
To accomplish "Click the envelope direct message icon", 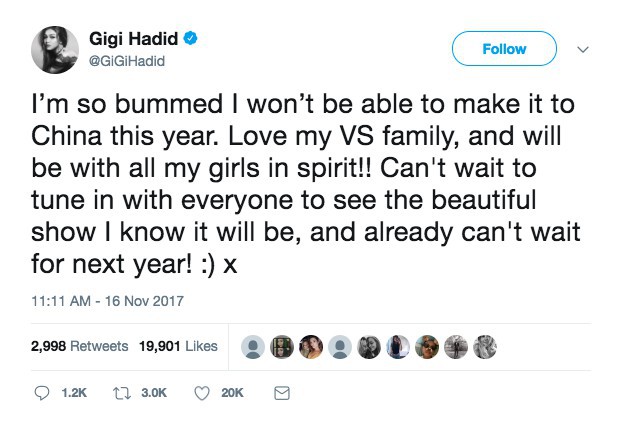I will pyautogui.click(x=282, y=394).
